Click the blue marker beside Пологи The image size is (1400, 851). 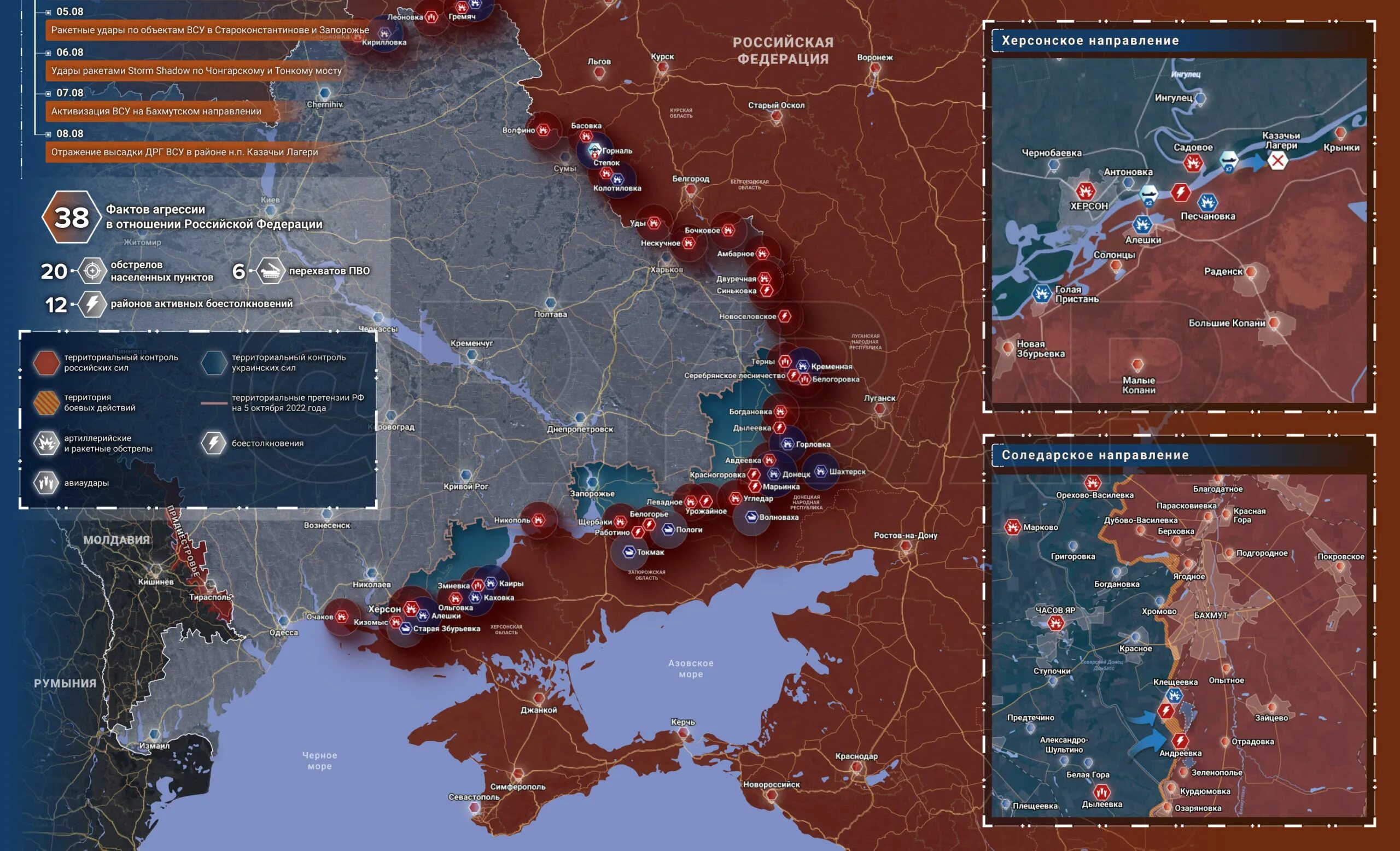point(668,529)
